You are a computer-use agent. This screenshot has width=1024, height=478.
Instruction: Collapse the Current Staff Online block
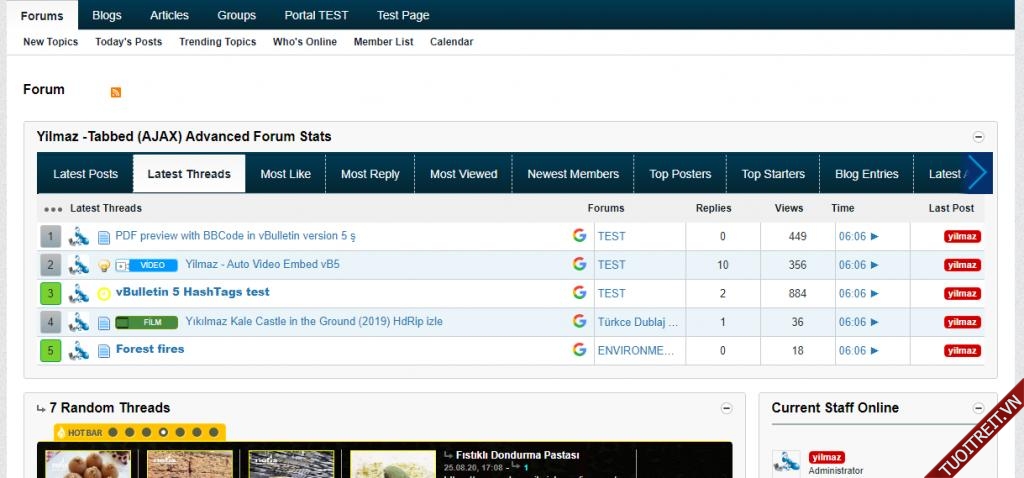(979, 408)
